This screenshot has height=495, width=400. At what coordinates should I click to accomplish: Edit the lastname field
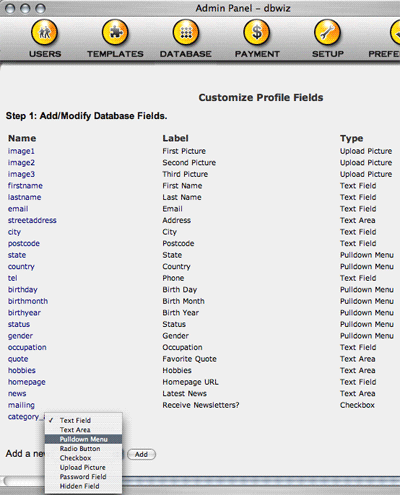click(x=25, y=197)
